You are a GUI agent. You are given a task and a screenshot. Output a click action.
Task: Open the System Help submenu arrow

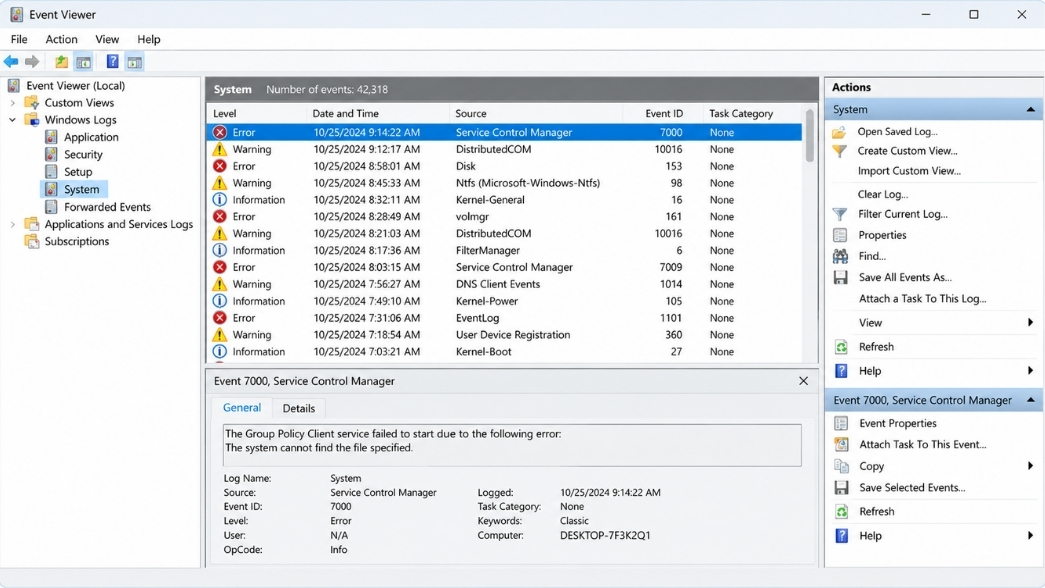point(1030,371)
